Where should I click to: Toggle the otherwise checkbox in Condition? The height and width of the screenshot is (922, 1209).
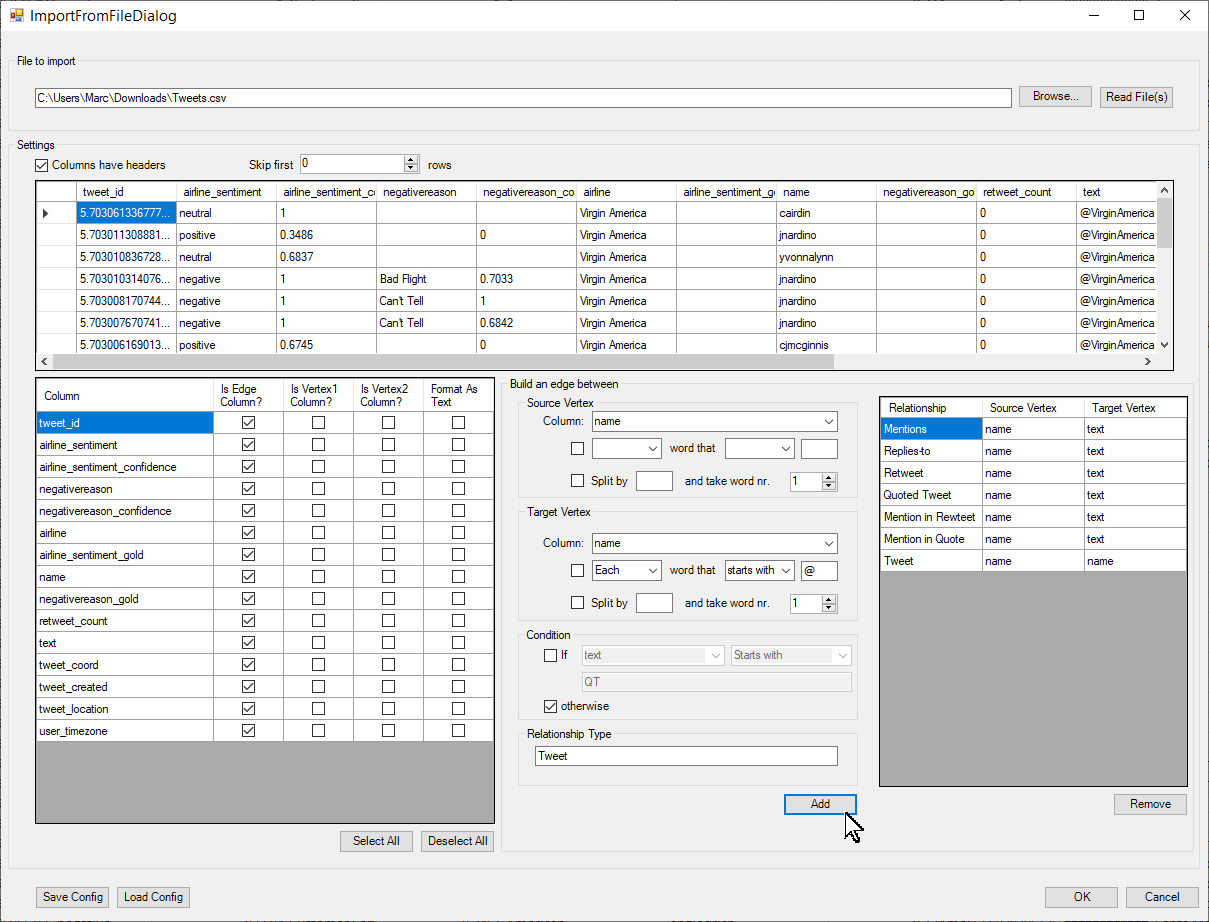coord(550,706)
